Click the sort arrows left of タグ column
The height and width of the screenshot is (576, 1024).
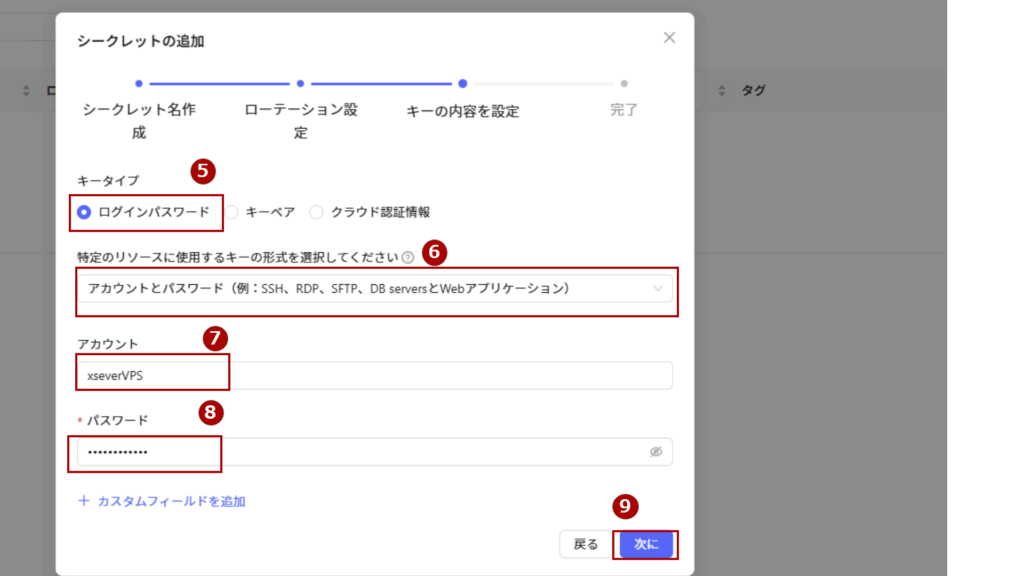click(x=722, y=91)
